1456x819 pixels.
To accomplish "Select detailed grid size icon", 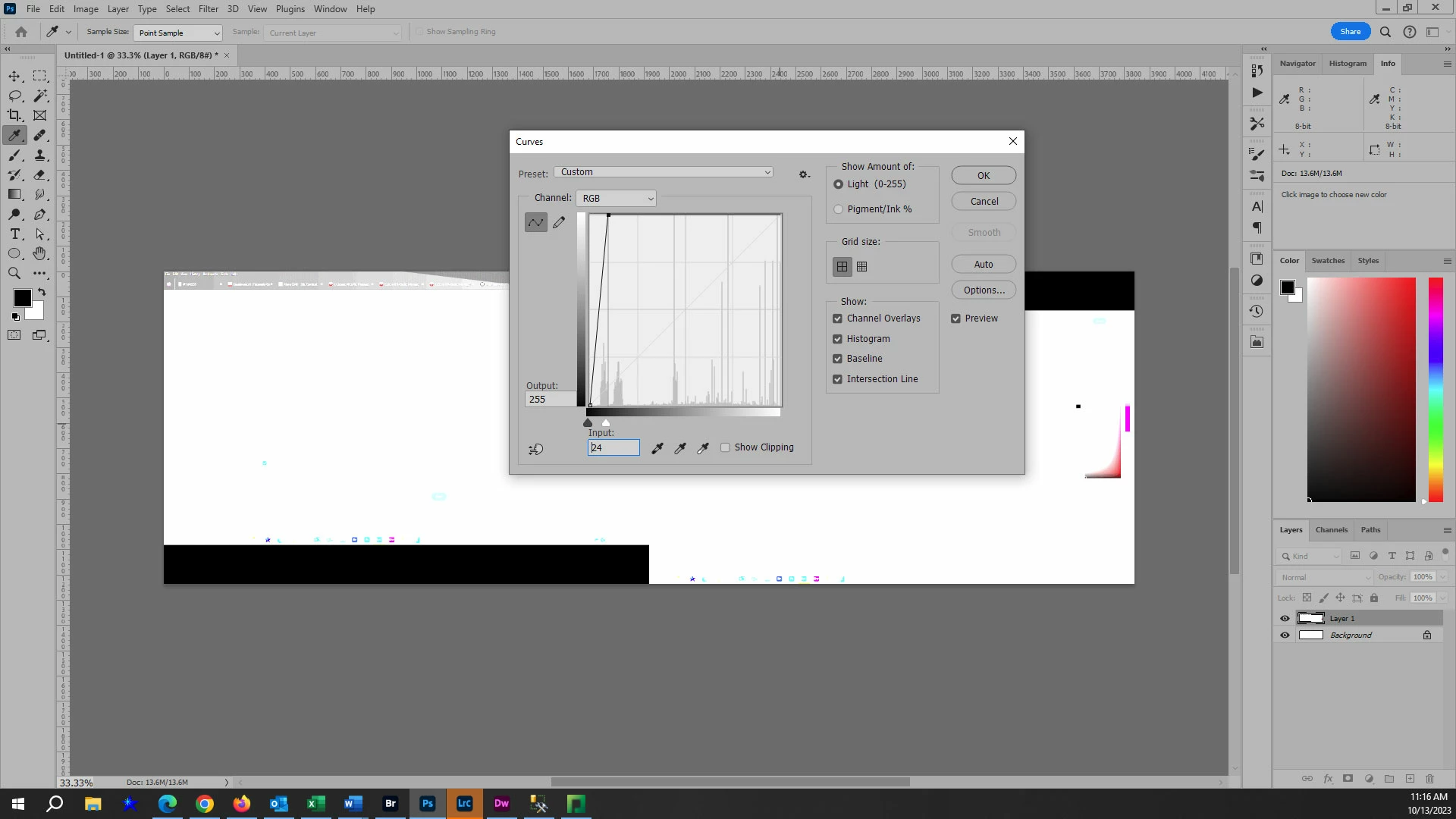I will coord(862,266).
